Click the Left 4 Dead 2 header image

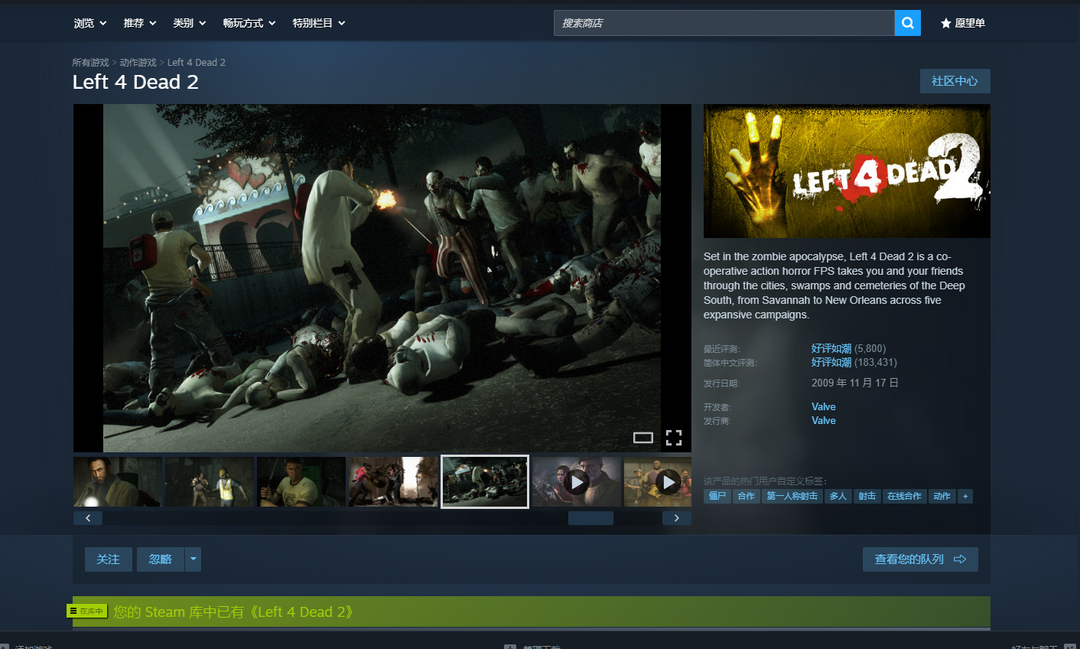pos(847,171)
